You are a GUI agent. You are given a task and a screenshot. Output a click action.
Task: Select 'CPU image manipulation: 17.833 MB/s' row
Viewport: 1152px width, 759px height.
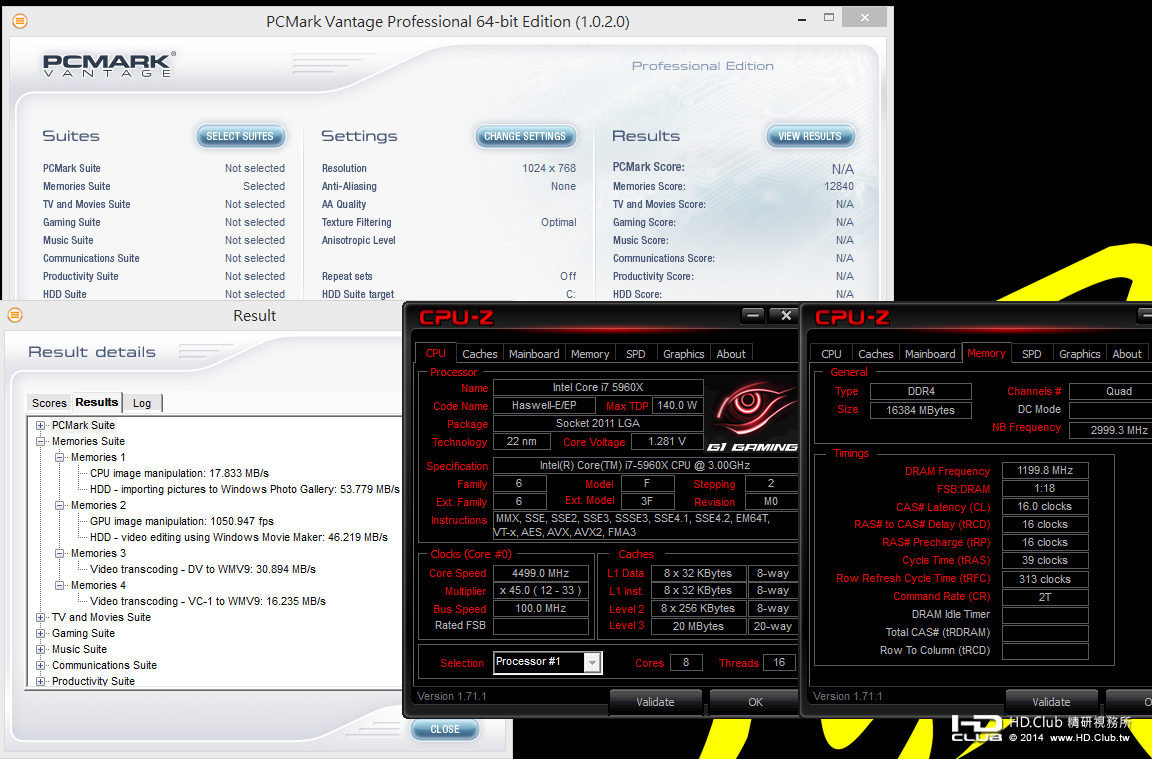(x=179, y=473)
